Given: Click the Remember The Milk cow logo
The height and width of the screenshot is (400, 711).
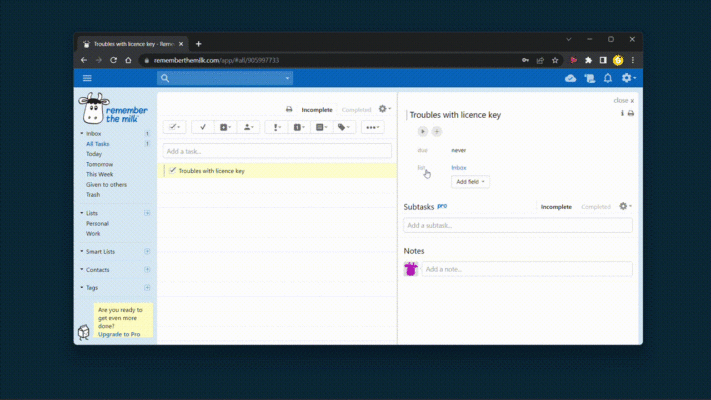Looking at the screenshot, I should (x=112, y=109).
